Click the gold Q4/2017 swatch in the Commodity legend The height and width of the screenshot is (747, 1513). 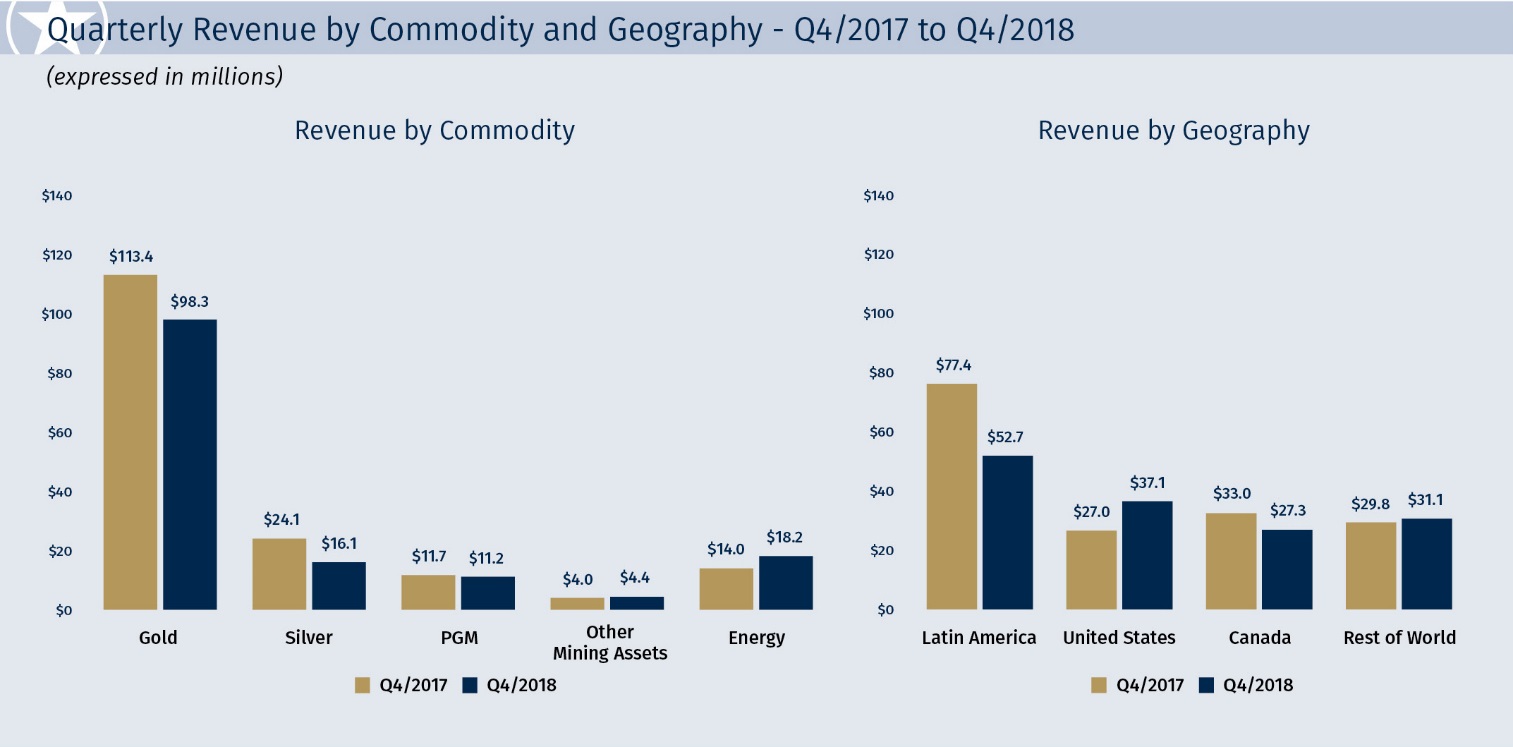click(363, 685)
